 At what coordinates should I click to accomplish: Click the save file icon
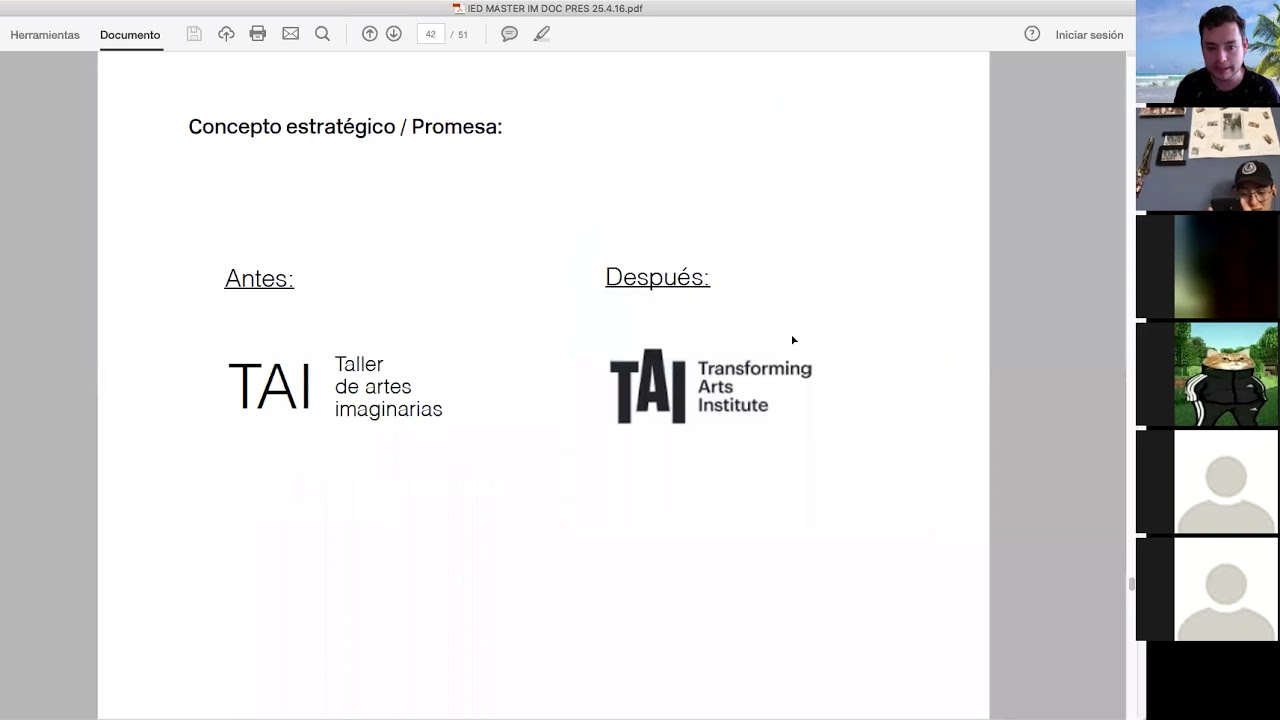pyautogui.click(x=194, y=34)
